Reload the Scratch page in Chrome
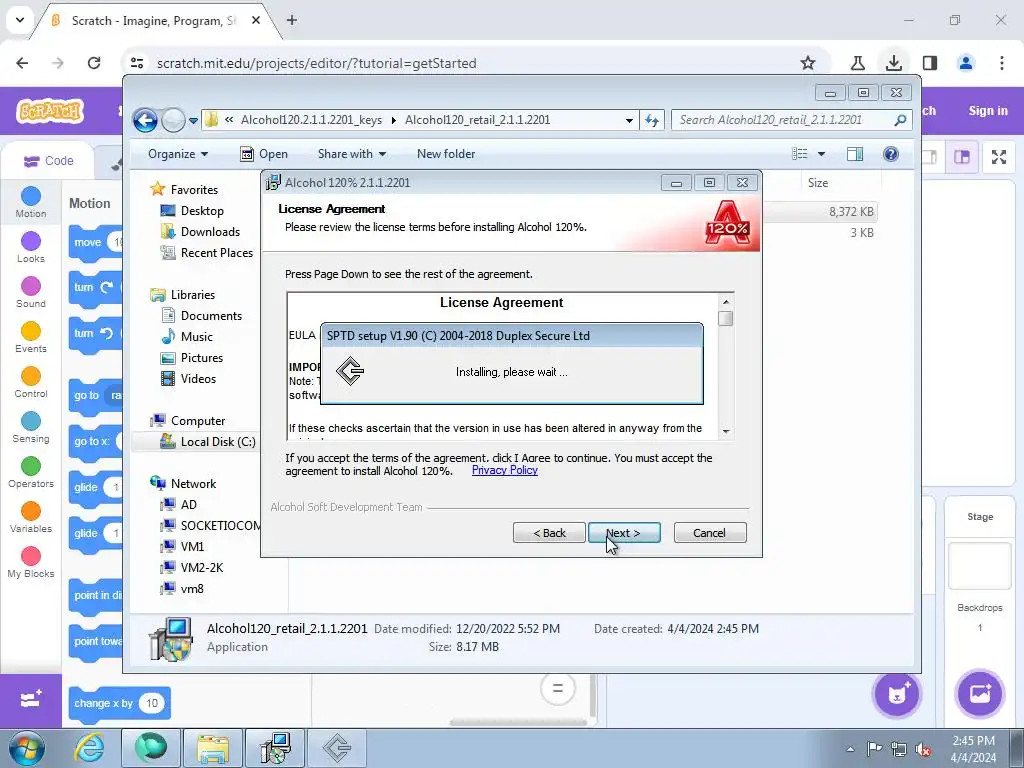This screenshot has width=1024, height=768. [94, 63]
